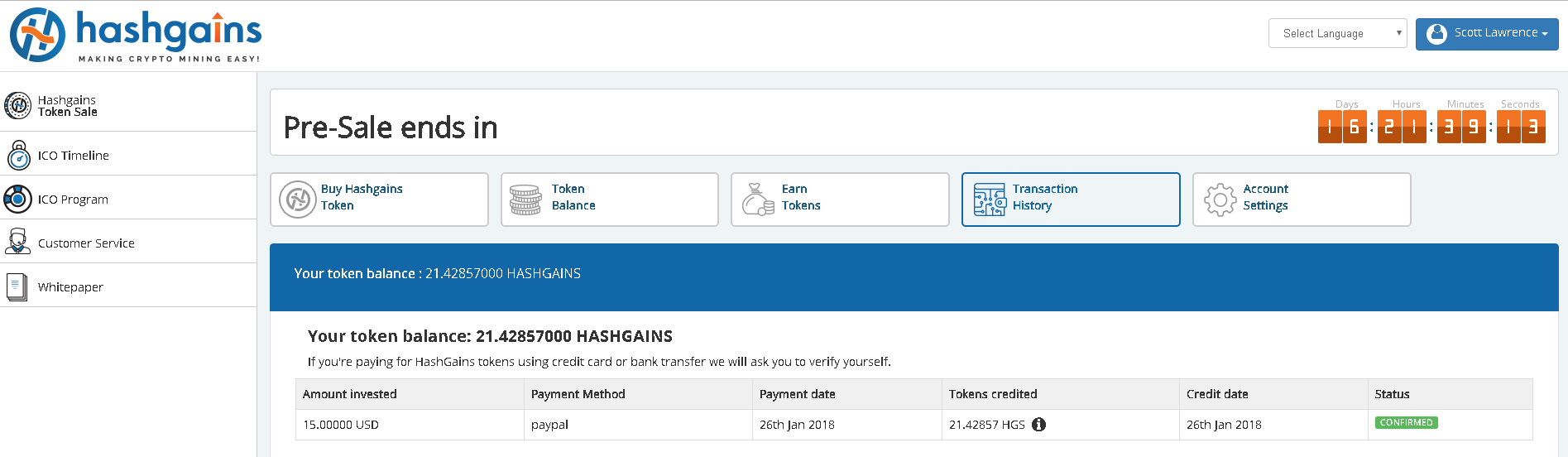
Task: Click the Hashgains logo
Action: pyautogui.click(x=136, y=36)
